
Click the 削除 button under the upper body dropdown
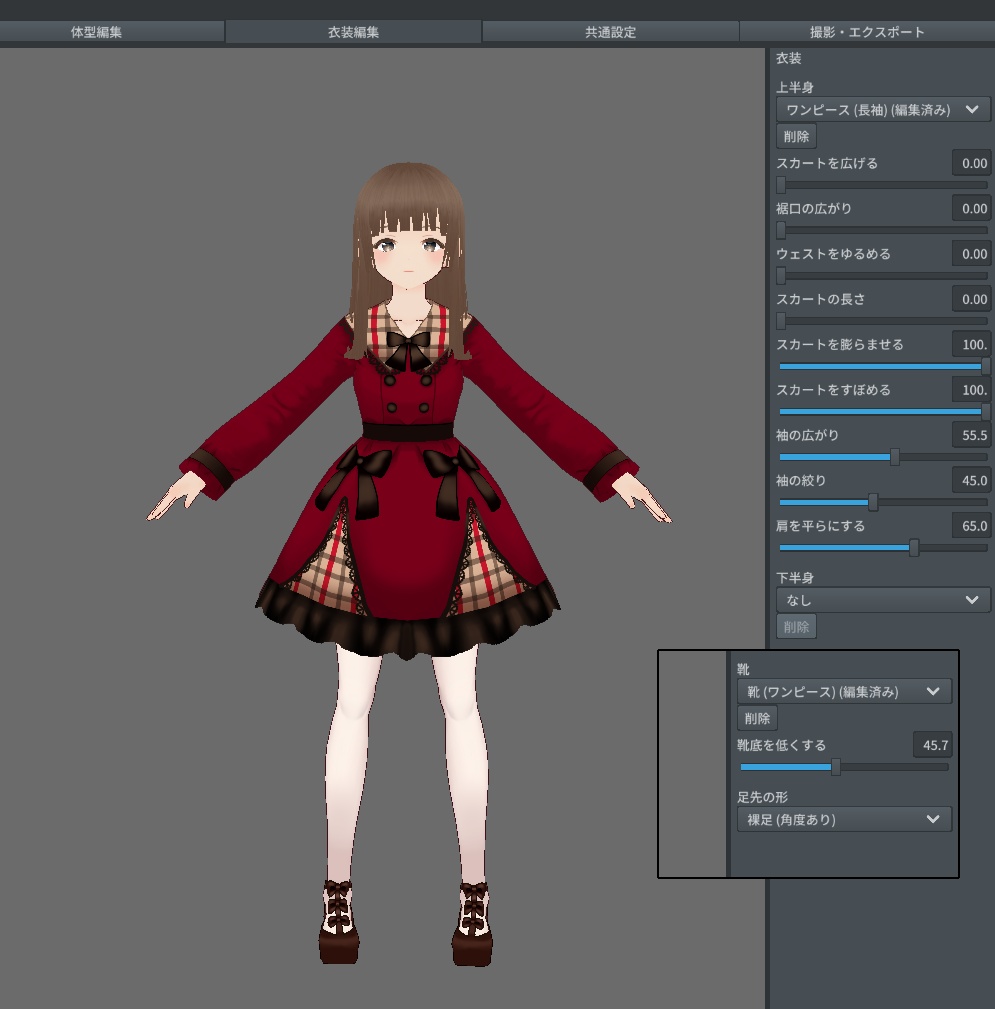[796, 136]
